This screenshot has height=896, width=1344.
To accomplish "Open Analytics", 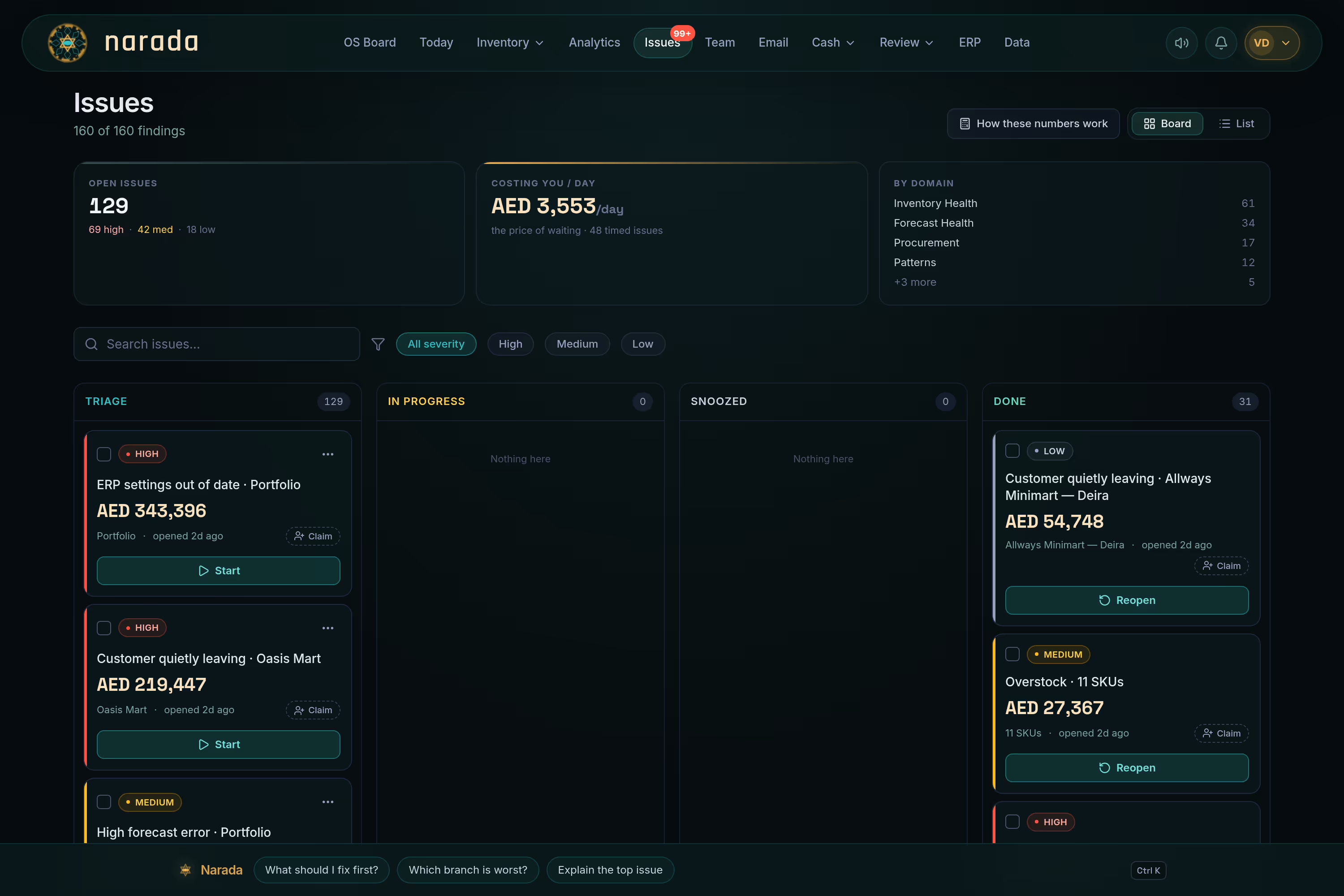I will pyautogui.click(x=594, y=43).
